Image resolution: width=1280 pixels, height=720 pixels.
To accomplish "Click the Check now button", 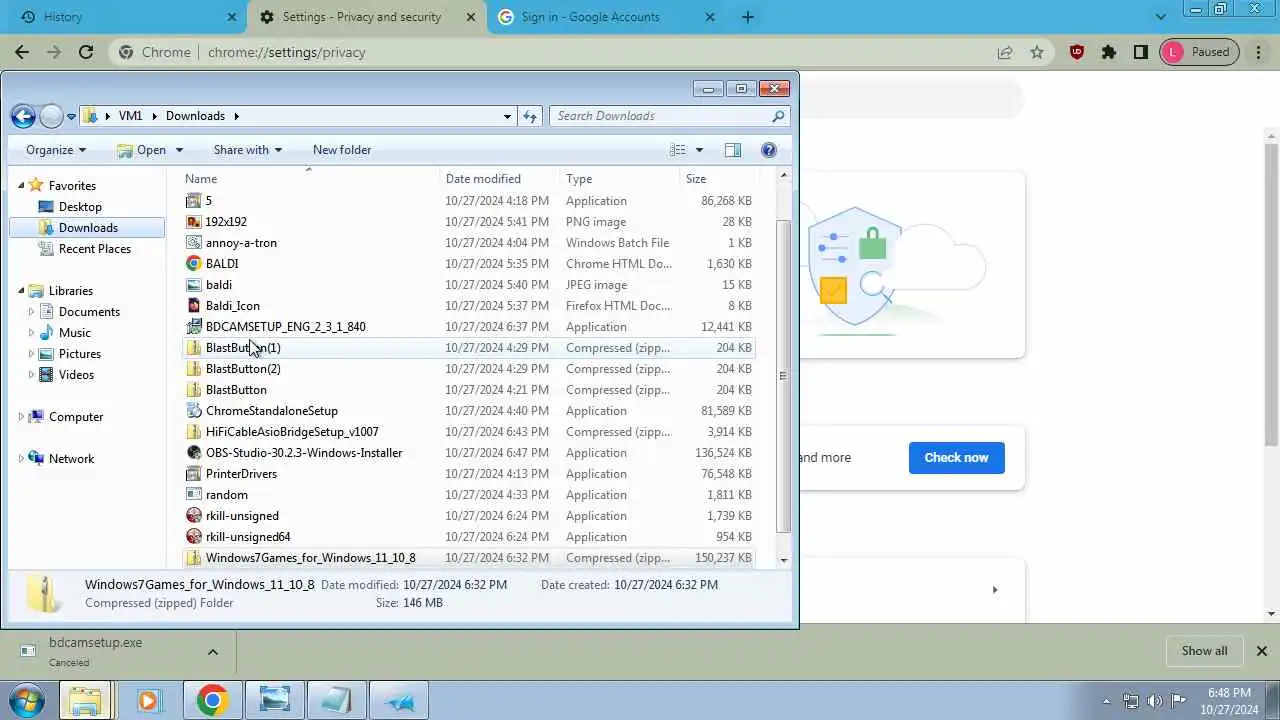I will pos(957,458).
